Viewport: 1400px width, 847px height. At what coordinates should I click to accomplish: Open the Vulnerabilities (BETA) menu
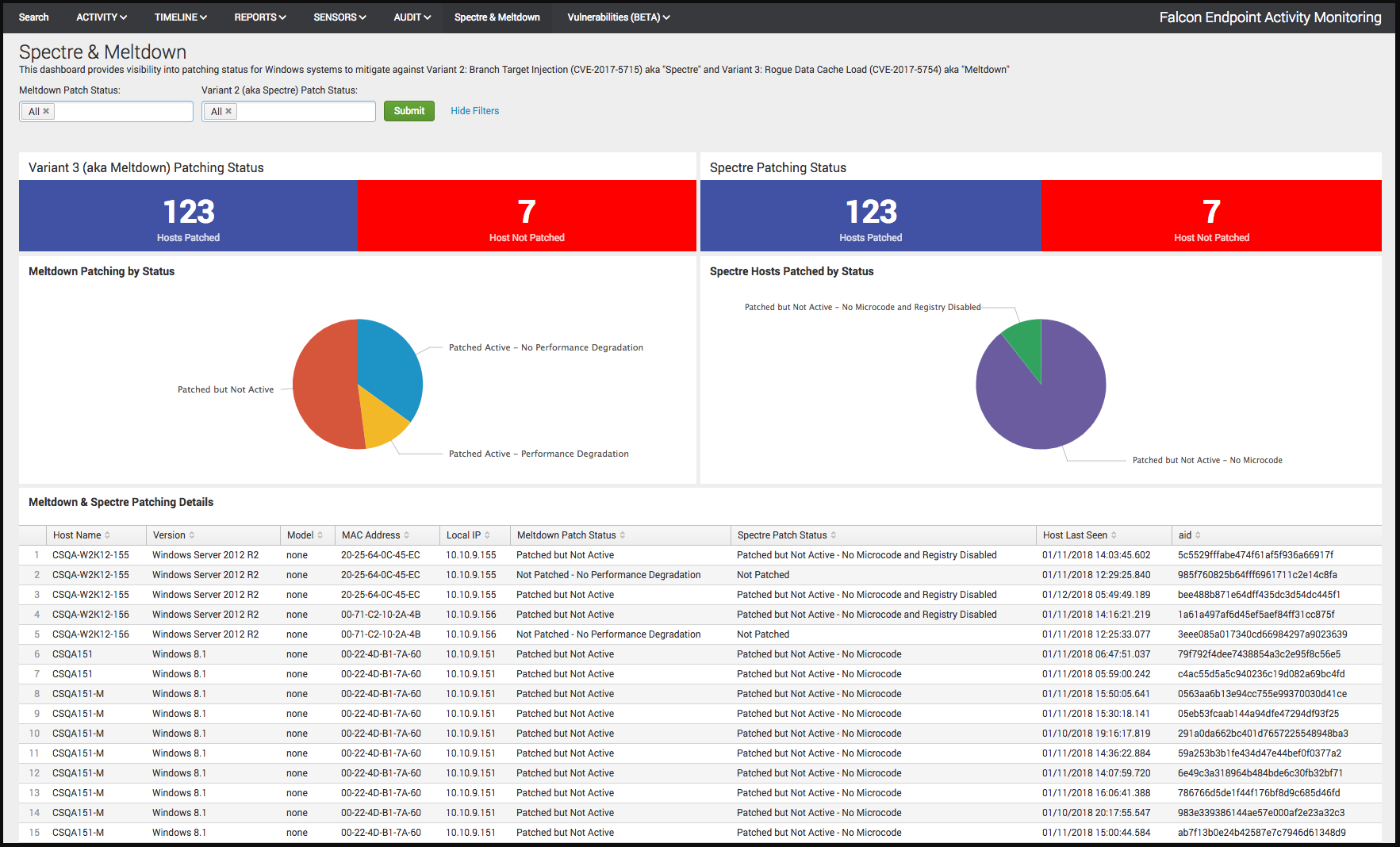[618, 17]
